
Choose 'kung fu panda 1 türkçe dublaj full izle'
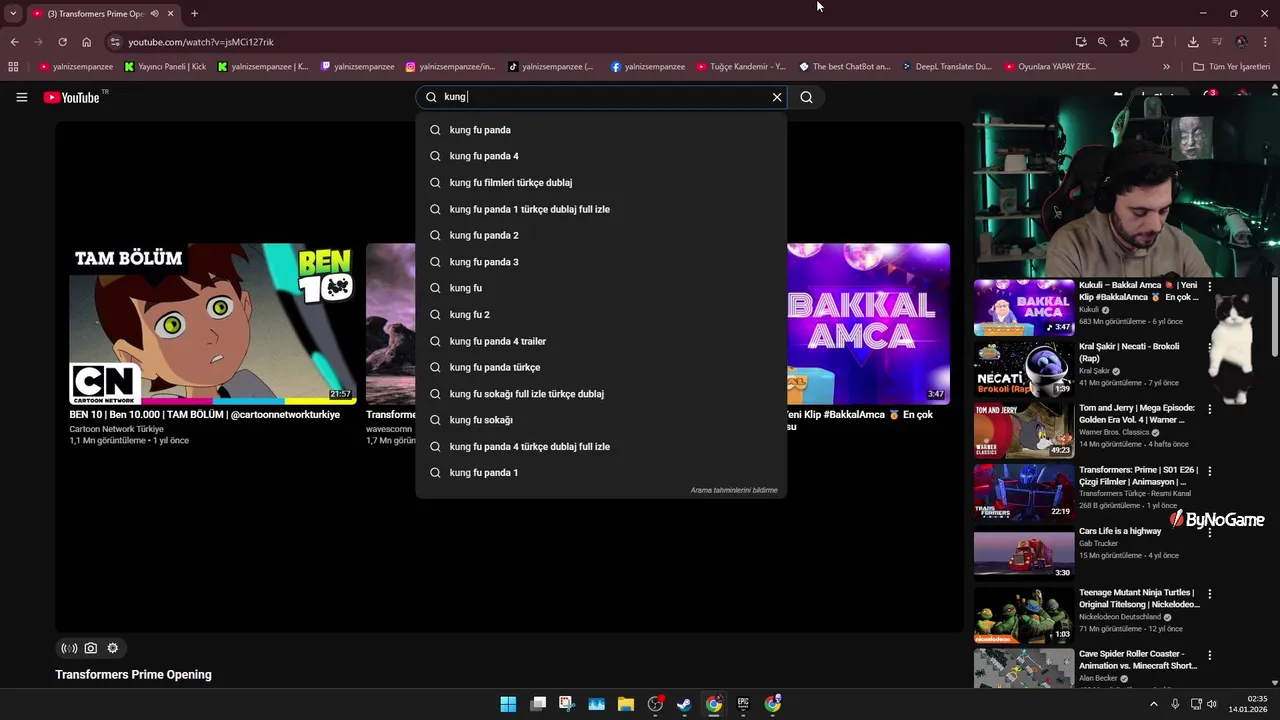coord(601,209)
